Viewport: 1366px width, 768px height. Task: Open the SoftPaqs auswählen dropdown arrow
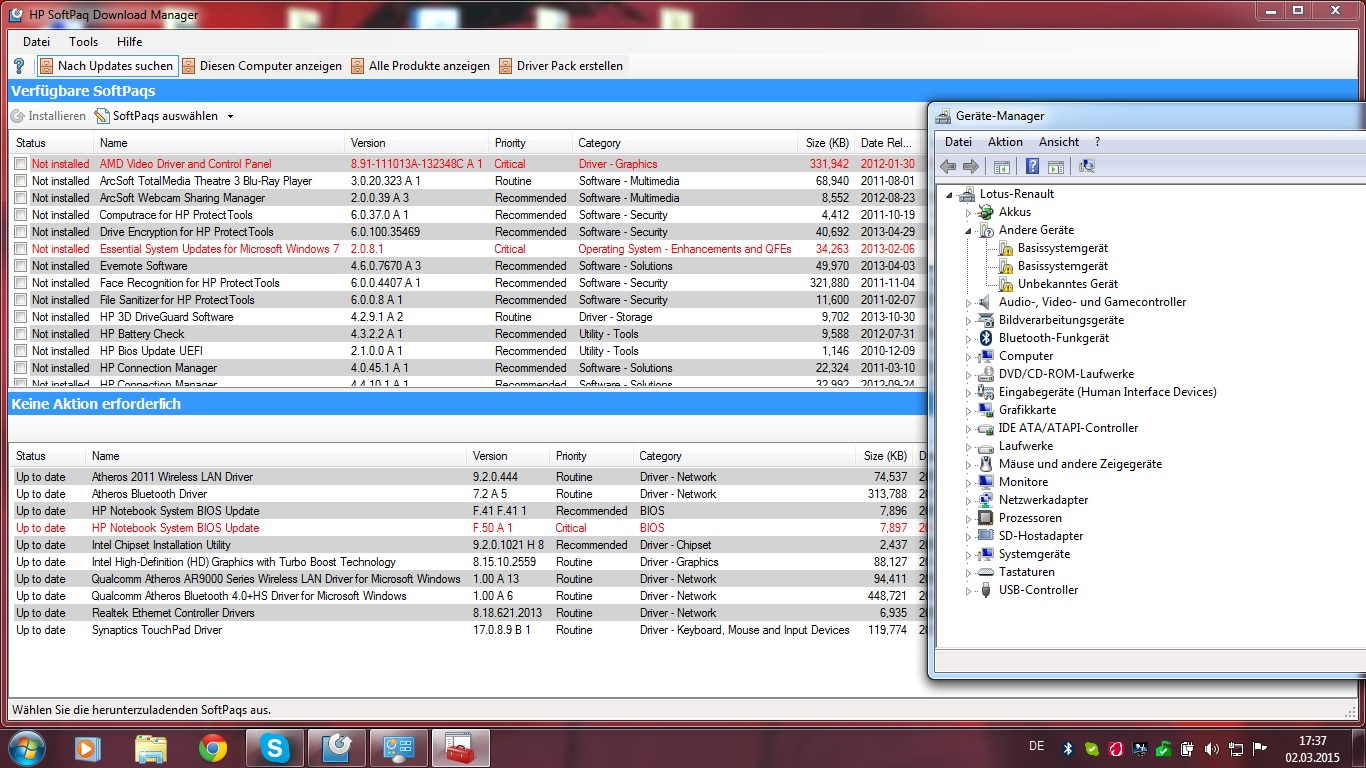point(230,116)
